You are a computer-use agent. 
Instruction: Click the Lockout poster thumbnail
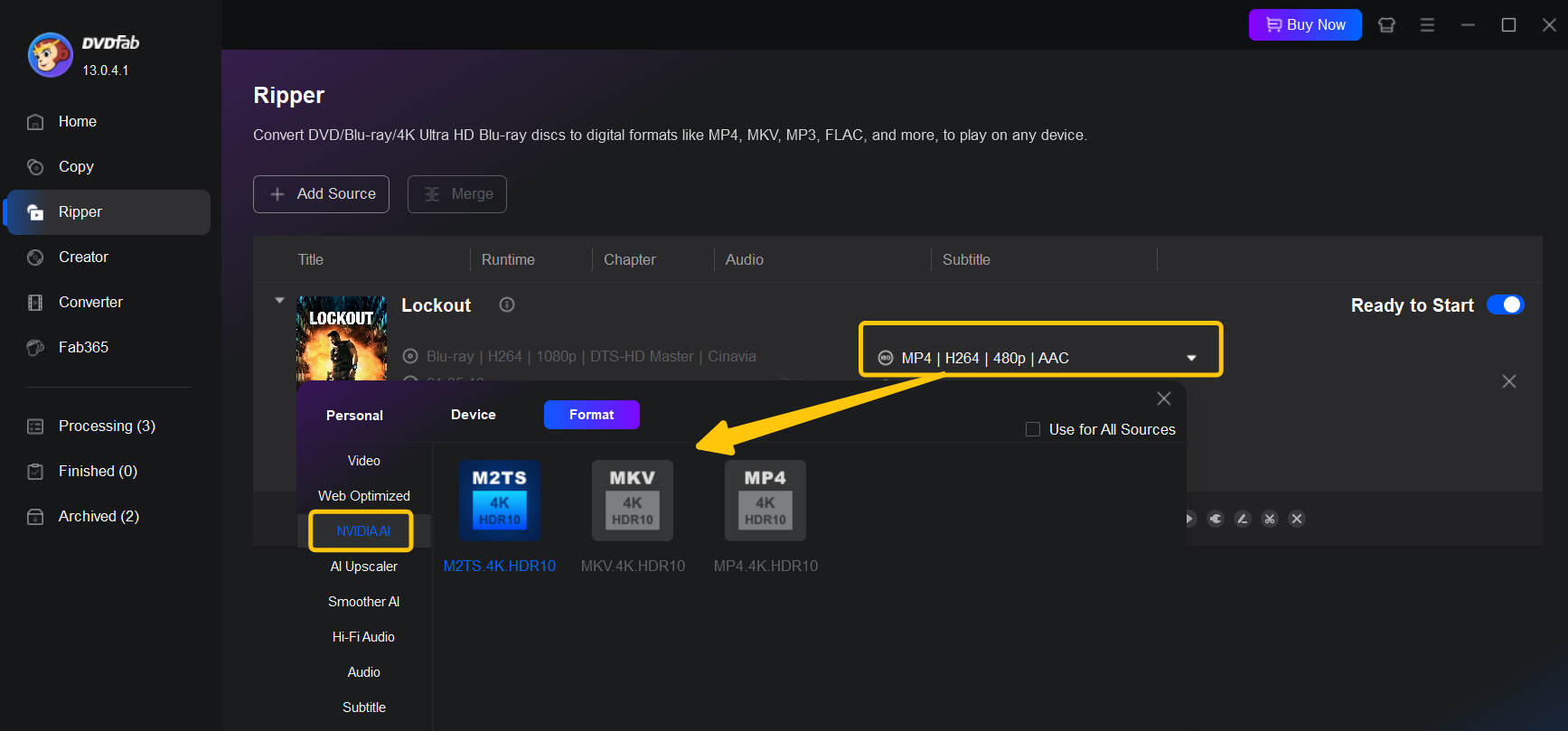(x=342, y=339)
